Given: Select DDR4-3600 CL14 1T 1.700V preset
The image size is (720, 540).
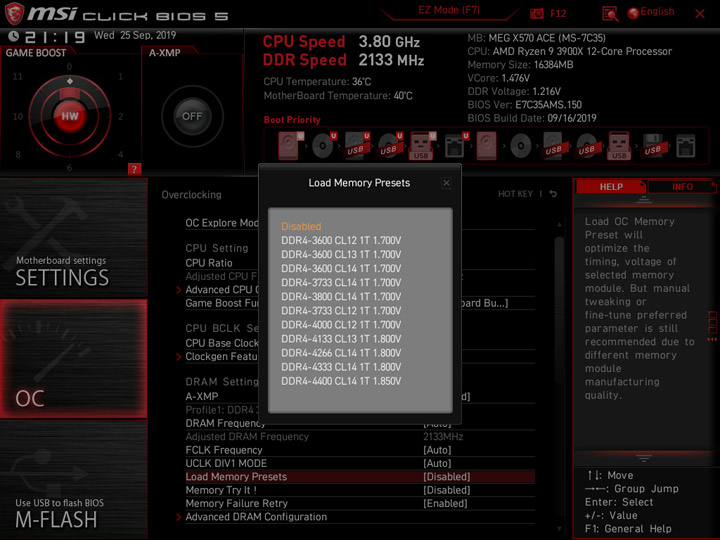Looking at the screenshot, I should [341, 268].
